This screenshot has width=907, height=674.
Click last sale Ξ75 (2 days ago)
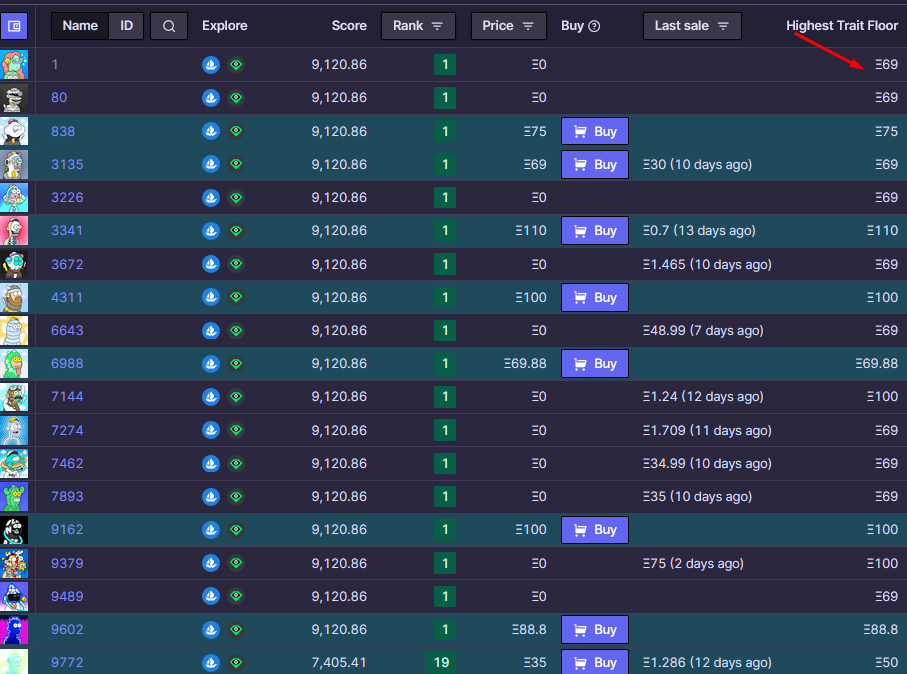(x=693, y=563)
